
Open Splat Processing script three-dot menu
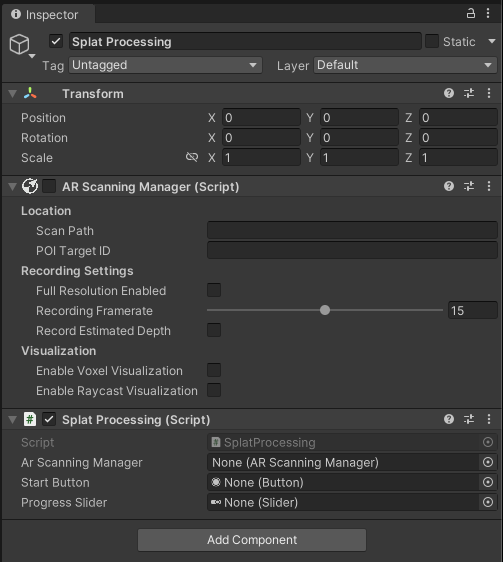(x=489, y=419)
